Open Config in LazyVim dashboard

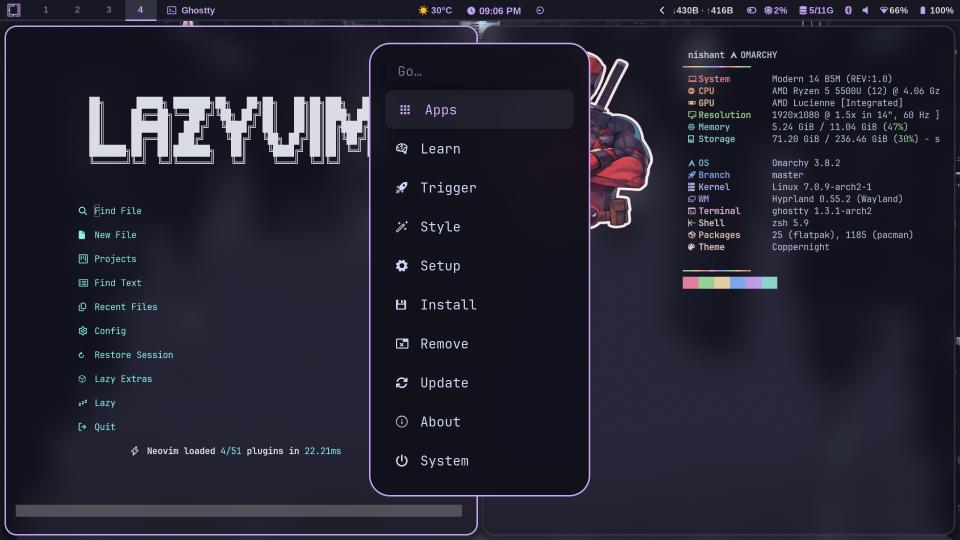coord(110,331)
